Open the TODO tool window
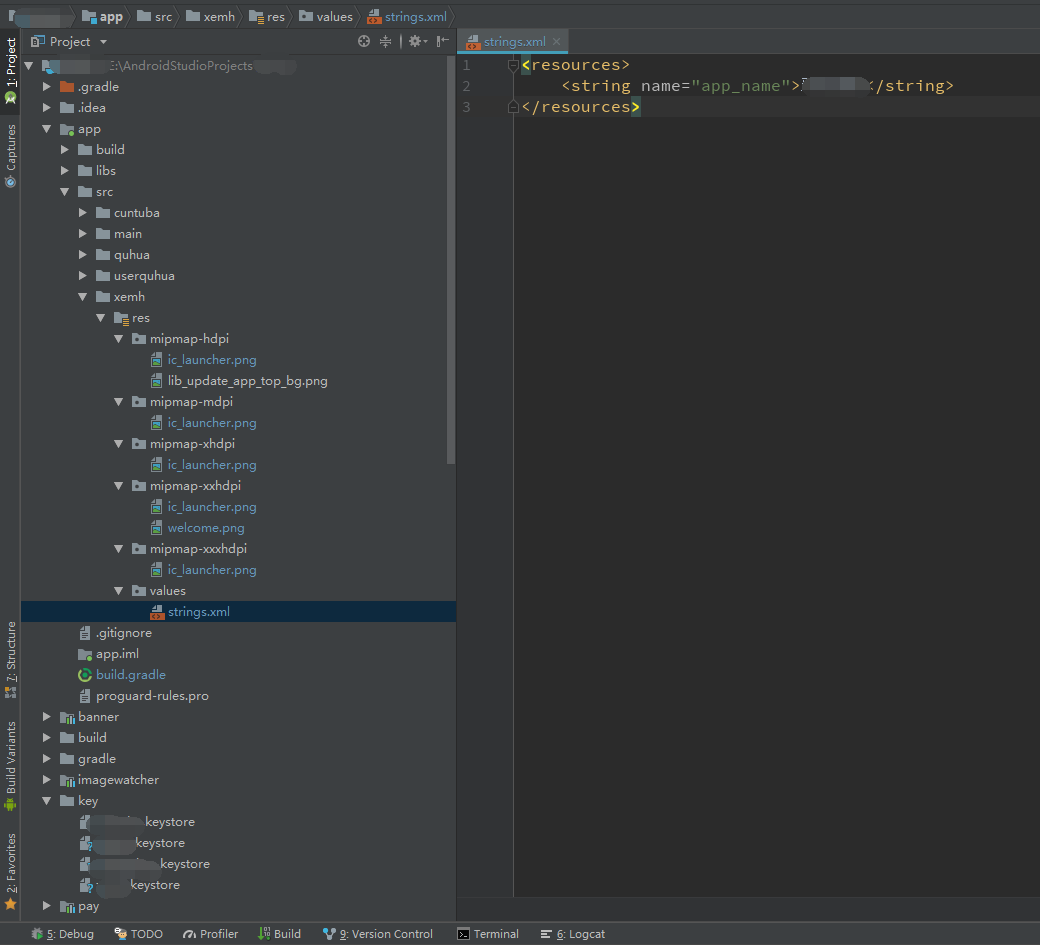This screenshot has width=1040, height=945. (139, 934)
